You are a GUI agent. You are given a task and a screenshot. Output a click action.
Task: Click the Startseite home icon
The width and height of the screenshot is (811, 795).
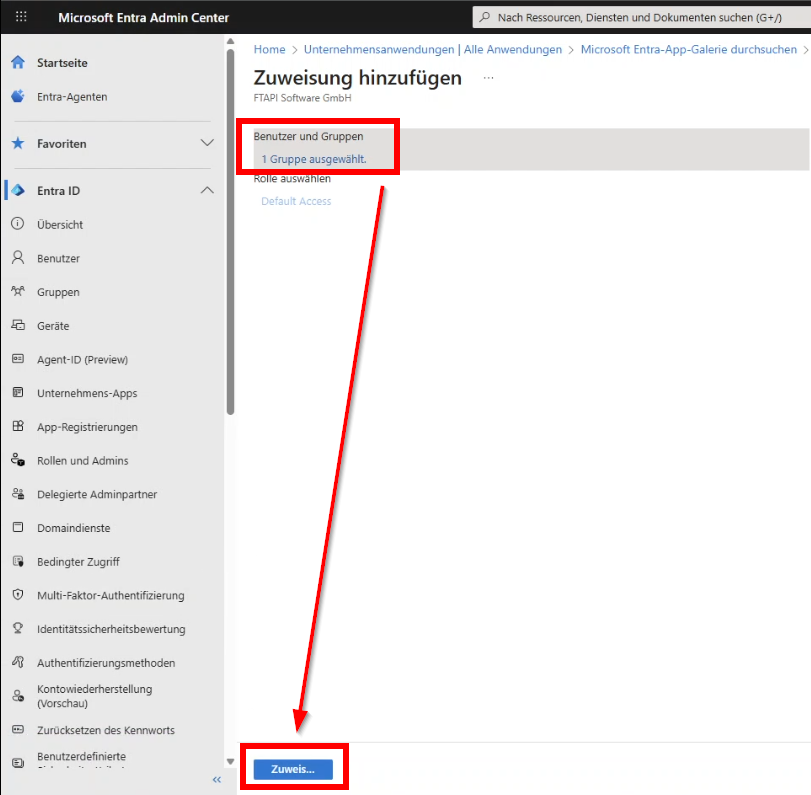coord(18,63)
